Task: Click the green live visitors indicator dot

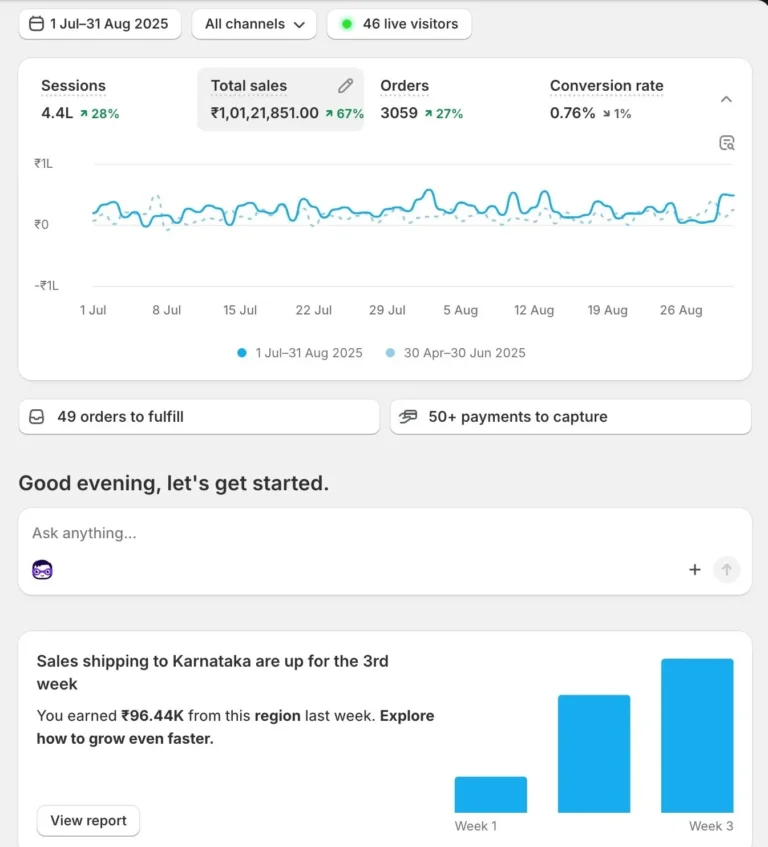Action: click(347, 24)
